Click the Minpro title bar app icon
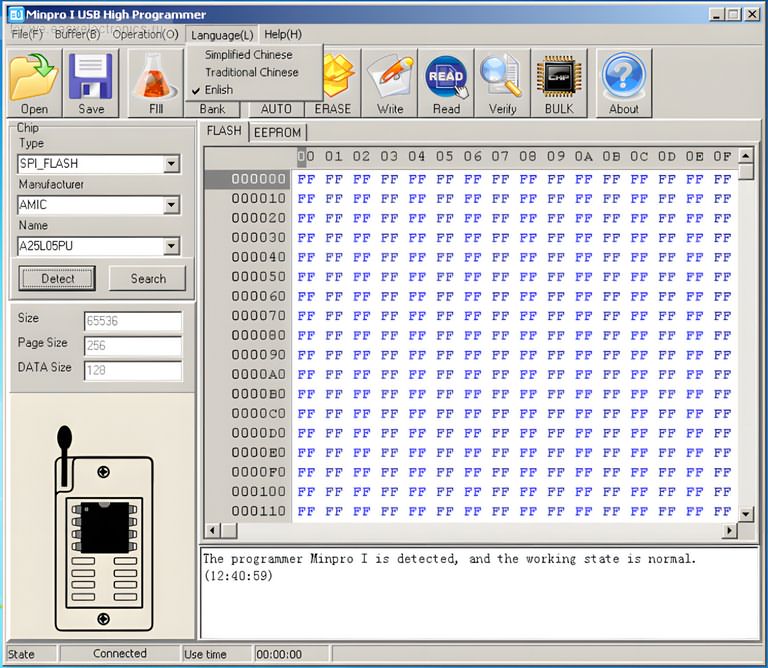 (16, 14)
